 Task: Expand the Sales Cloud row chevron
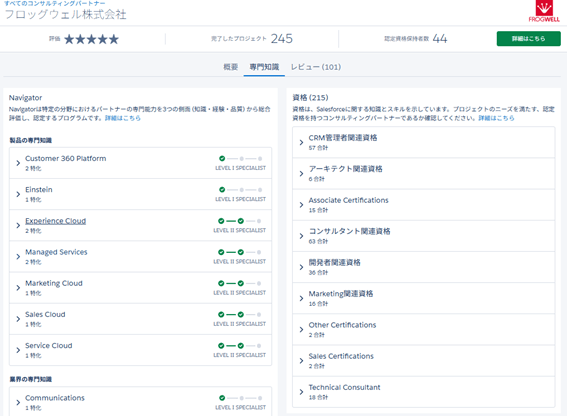(18, 319)
